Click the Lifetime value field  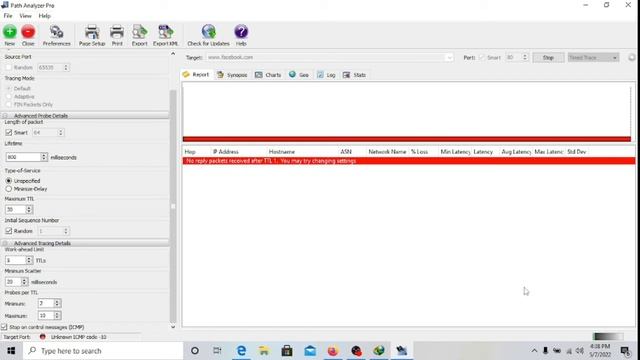pyautogui.click(x=23, y=157)
